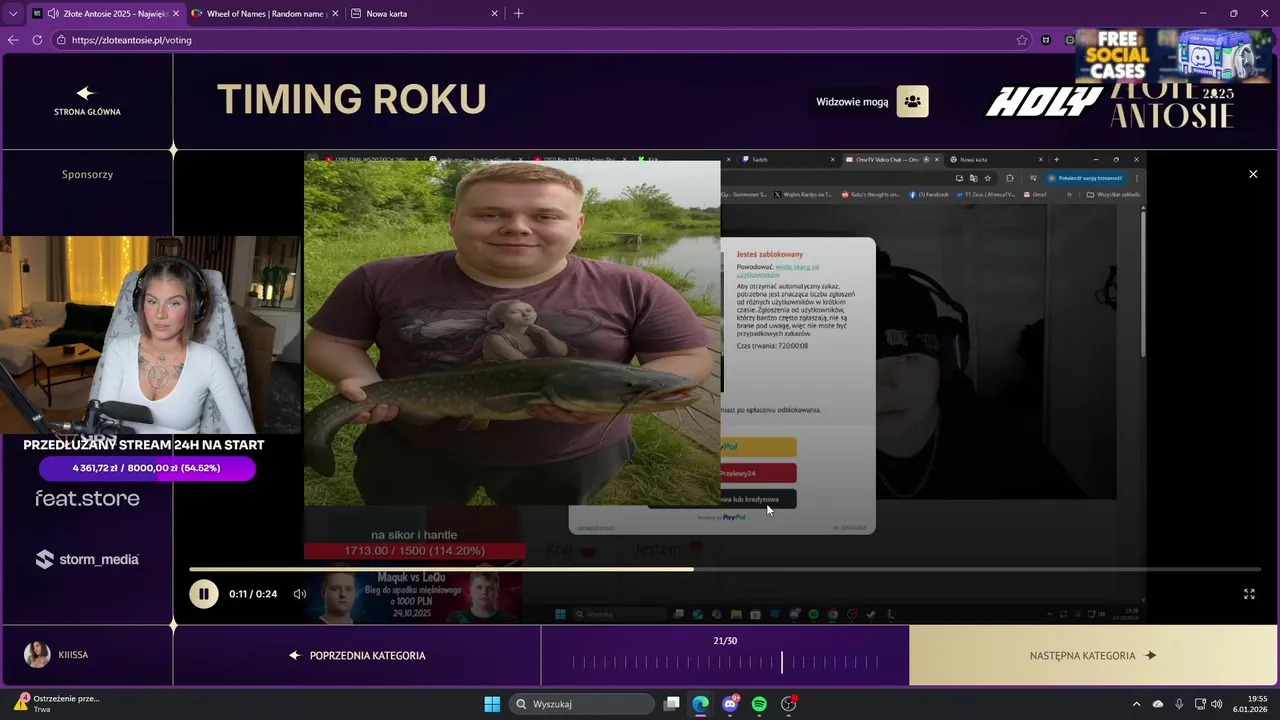Seek on the video progress bar

pos(725,569)
